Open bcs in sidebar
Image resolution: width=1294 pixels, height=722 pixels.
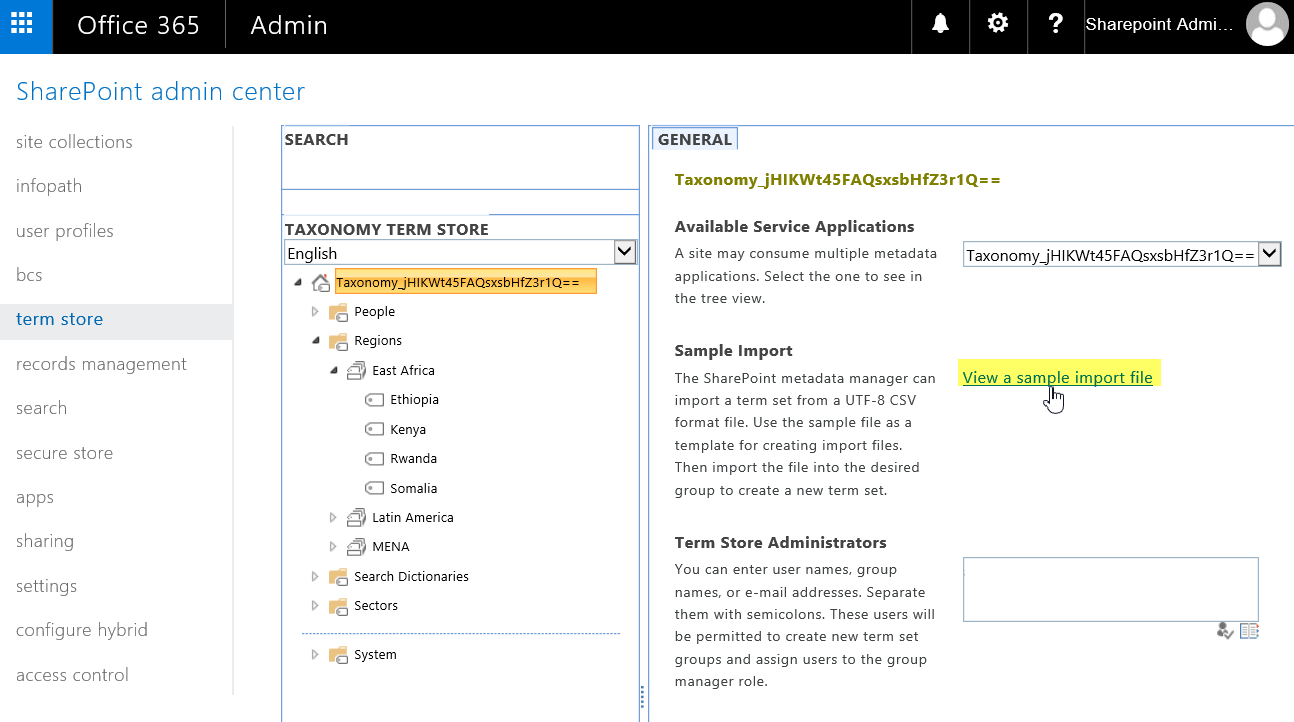coord(29,275)
